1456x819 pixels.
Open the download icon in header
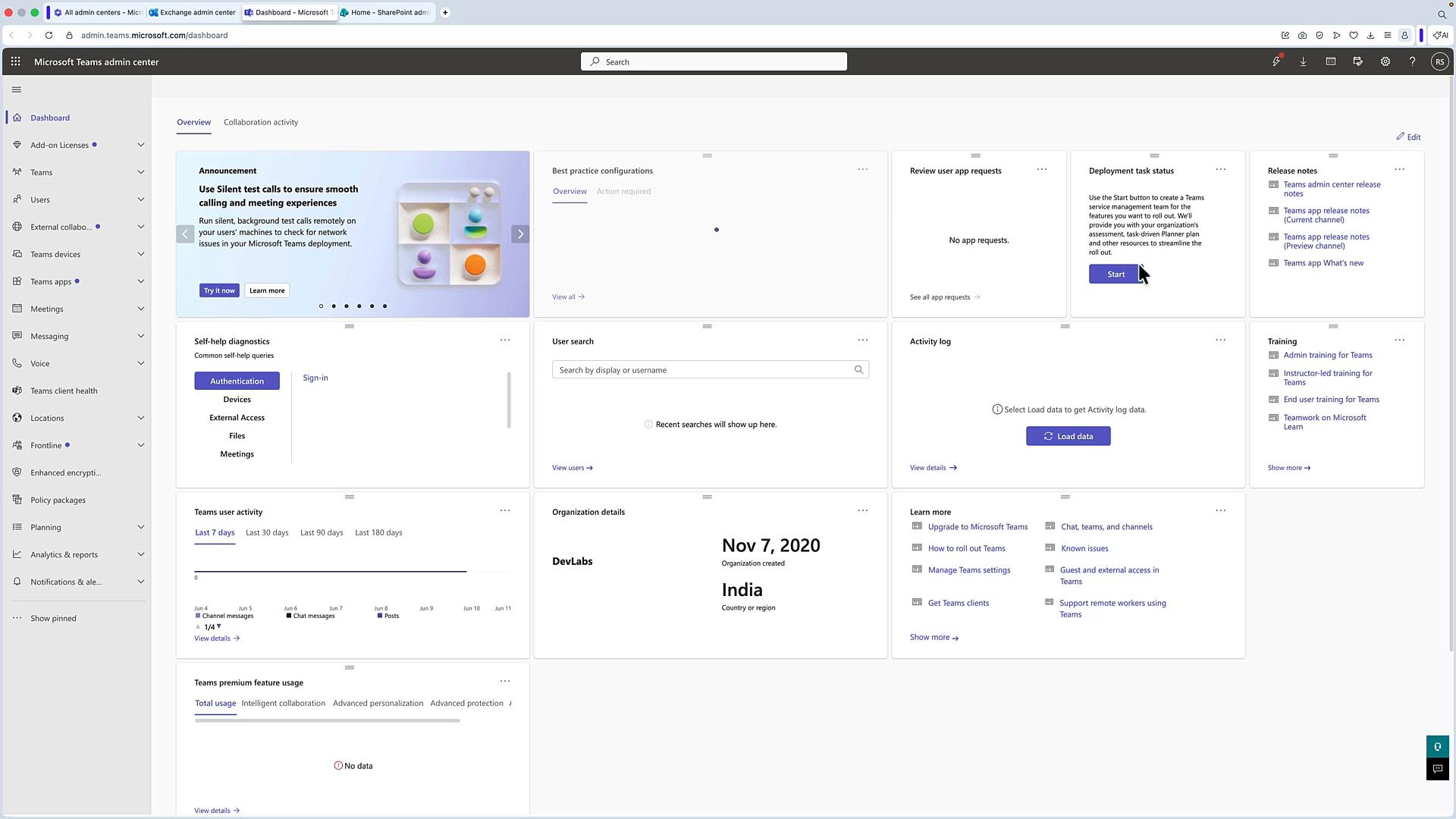(x=1304, y=61)
